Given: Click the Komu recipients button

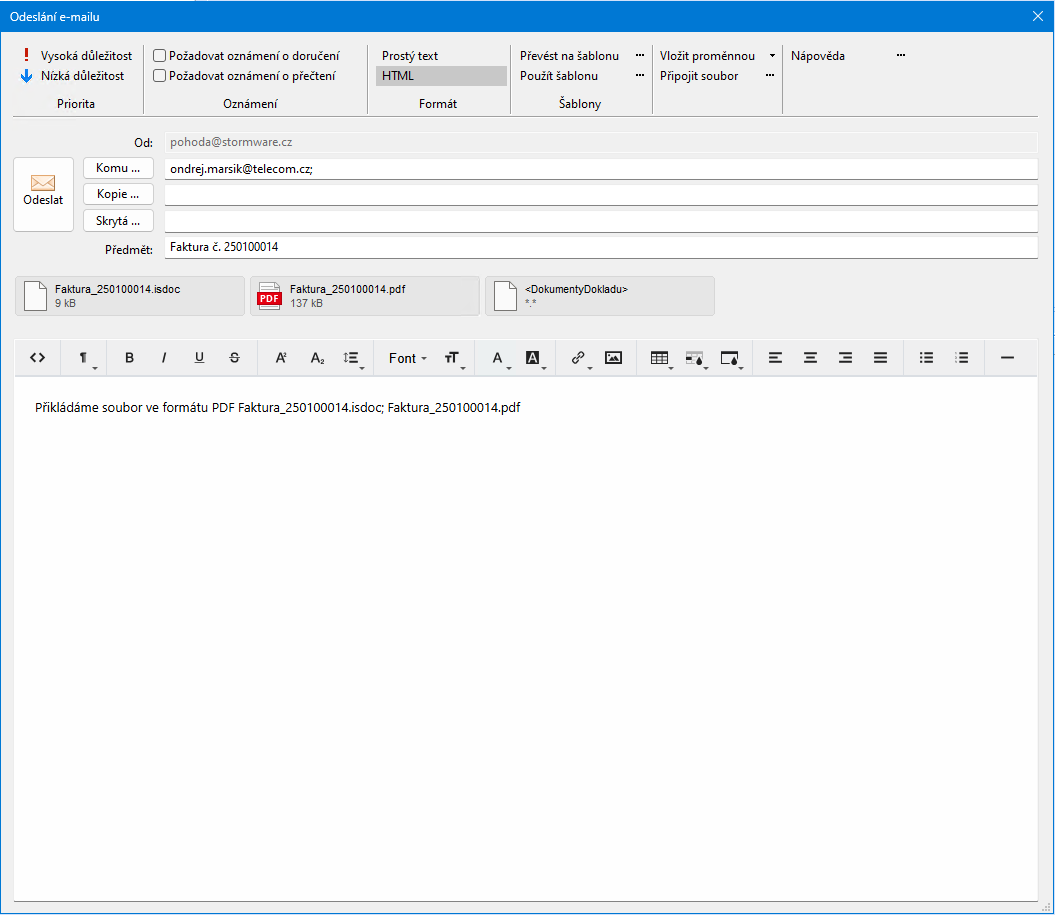Looking at the screenshot, I should point(118,168).
